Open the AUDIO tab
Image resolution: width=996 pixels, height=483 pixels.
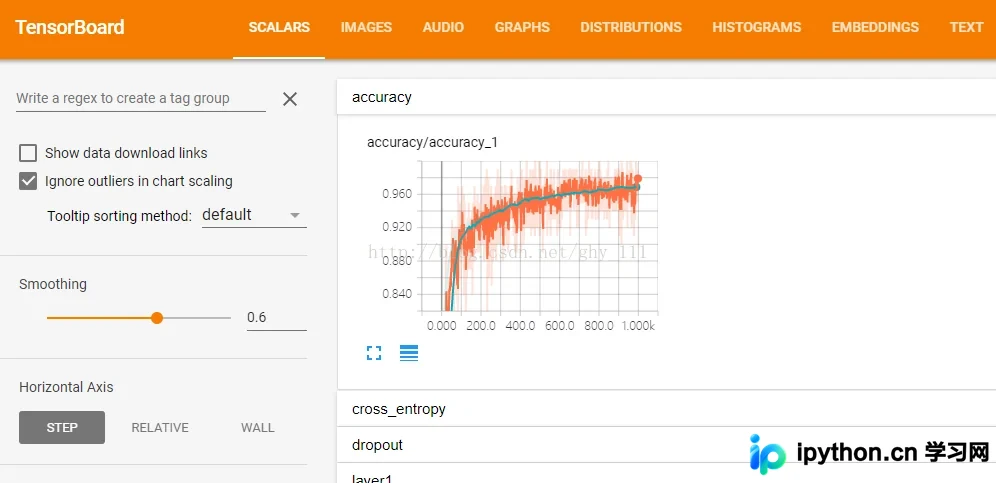click(443, 27)
